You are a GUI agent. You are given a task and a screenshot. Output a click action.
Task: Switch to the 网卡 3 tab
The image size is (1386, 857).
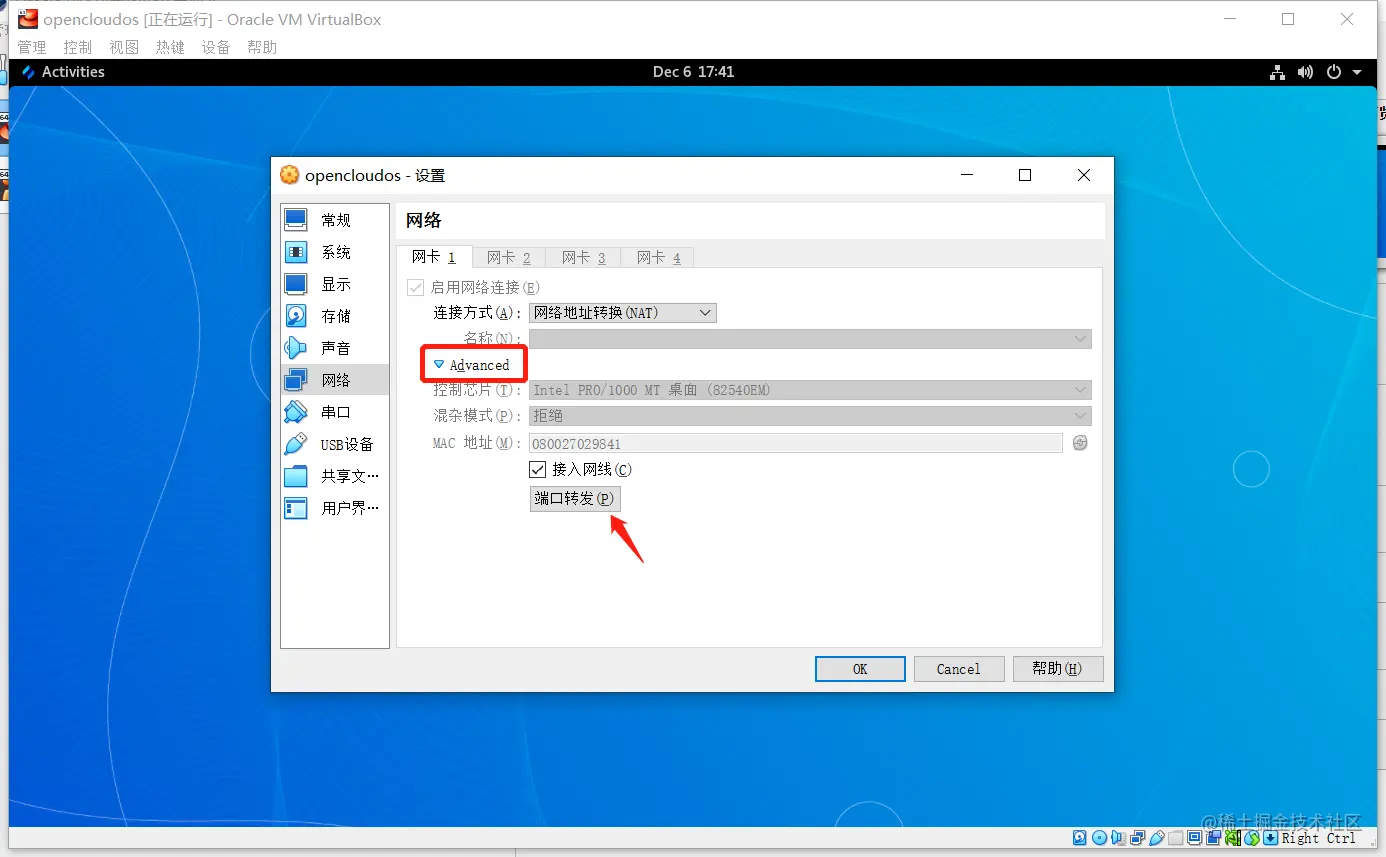pyautogui.click(x=584, y=258)
